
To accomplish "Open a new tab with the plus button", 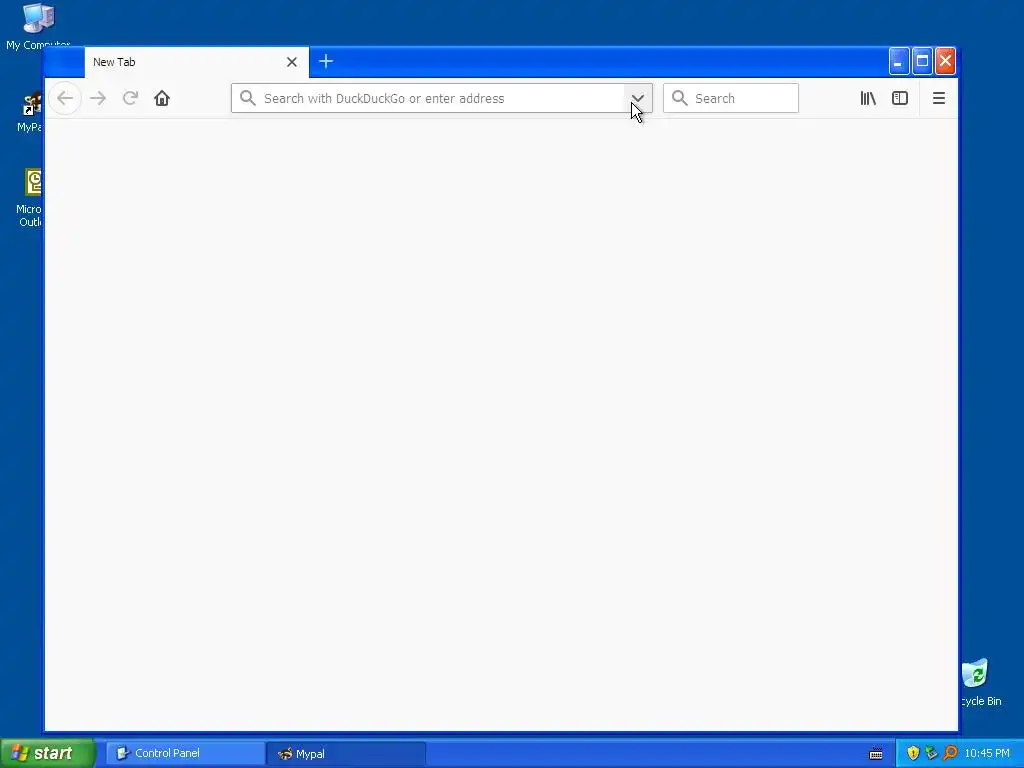I will point(326,61).
